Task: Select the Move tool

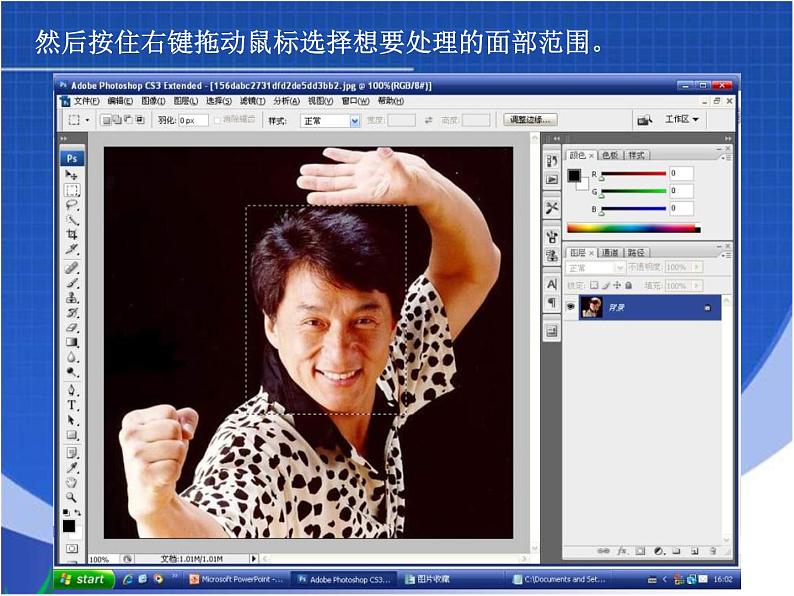Action: pos(72,175)
